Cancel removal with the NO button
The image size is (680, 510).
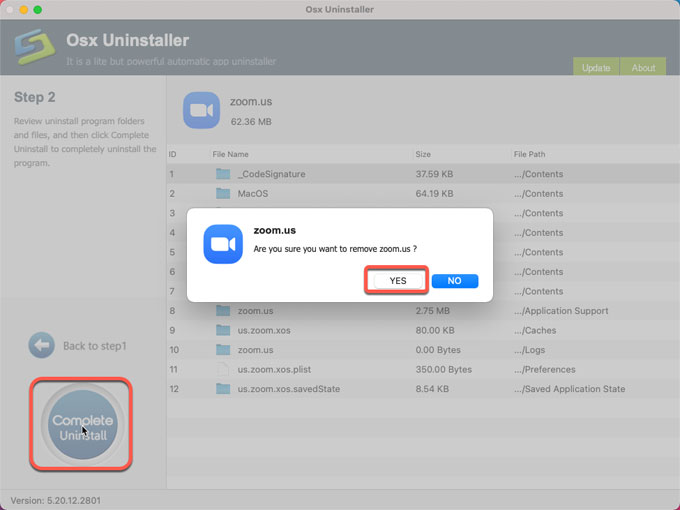point(455,281)
